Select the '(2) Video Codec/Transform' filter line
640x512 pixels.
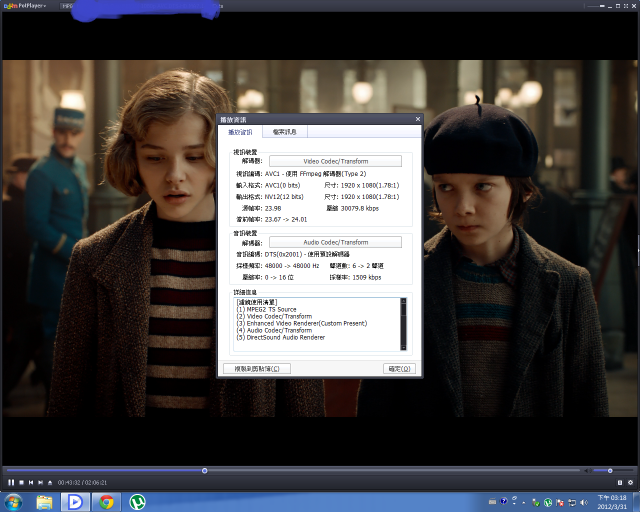click(x=274, y=316)
